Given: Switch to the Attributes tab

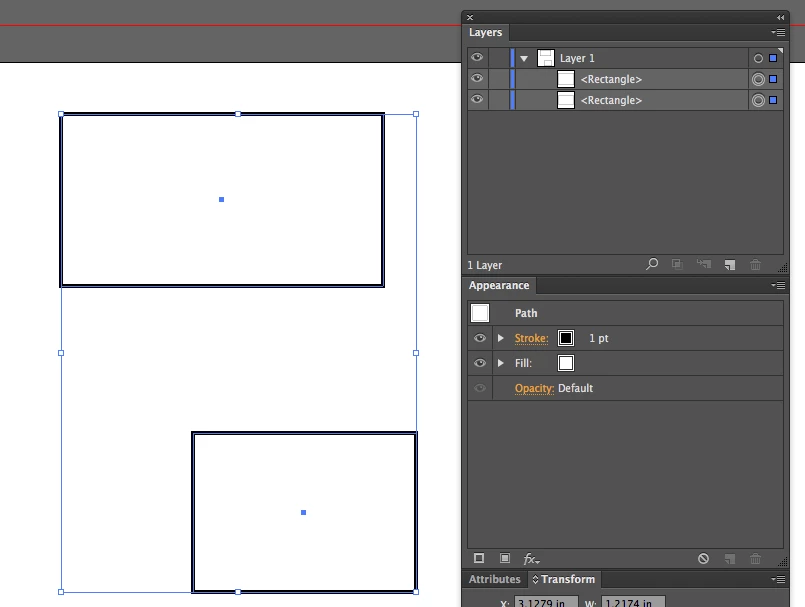Looking at the screenshot, I should point(494,579).
